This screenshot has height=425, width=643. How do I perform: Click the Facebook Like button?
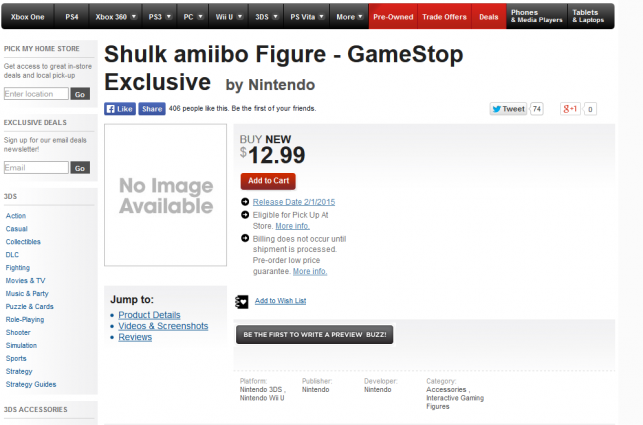tap(120, 109)
